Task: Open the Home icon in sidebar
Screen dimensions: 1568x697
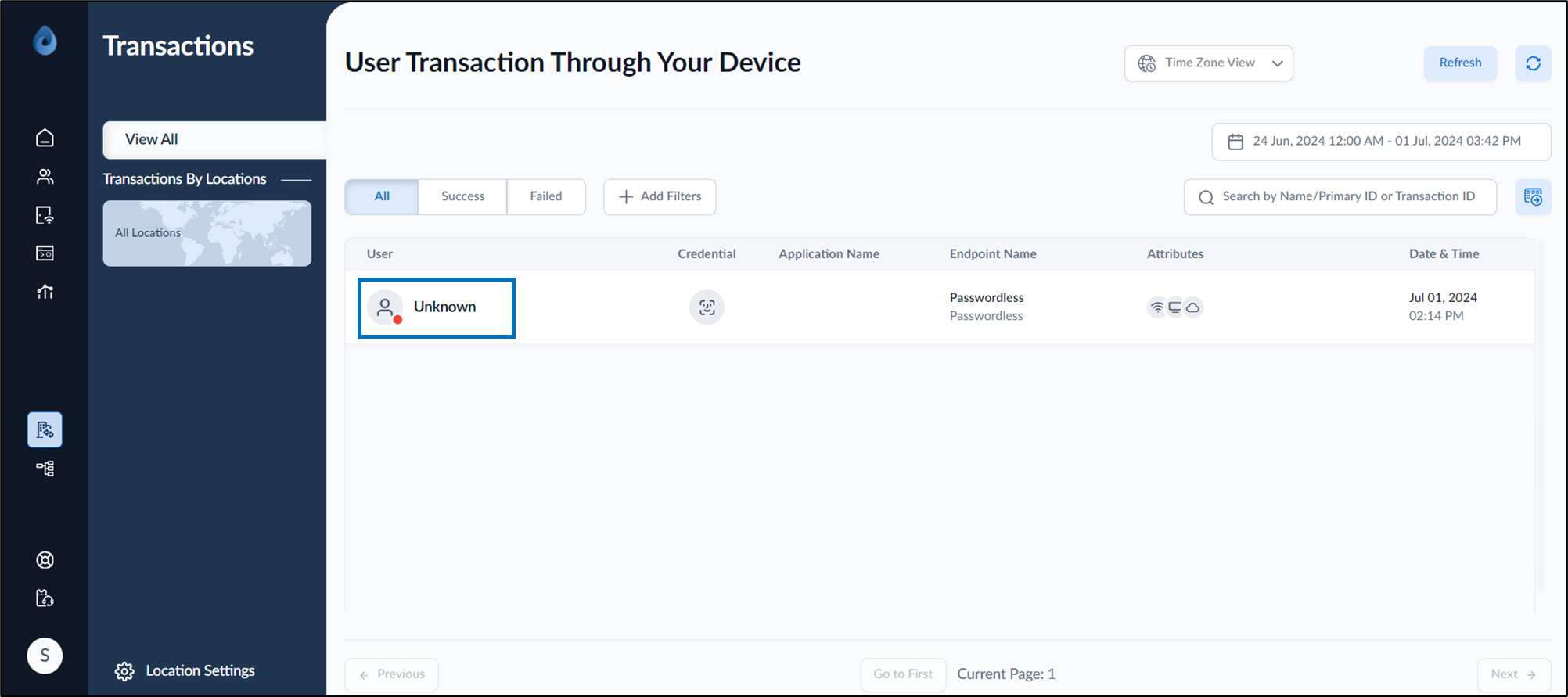Action: 45,138
